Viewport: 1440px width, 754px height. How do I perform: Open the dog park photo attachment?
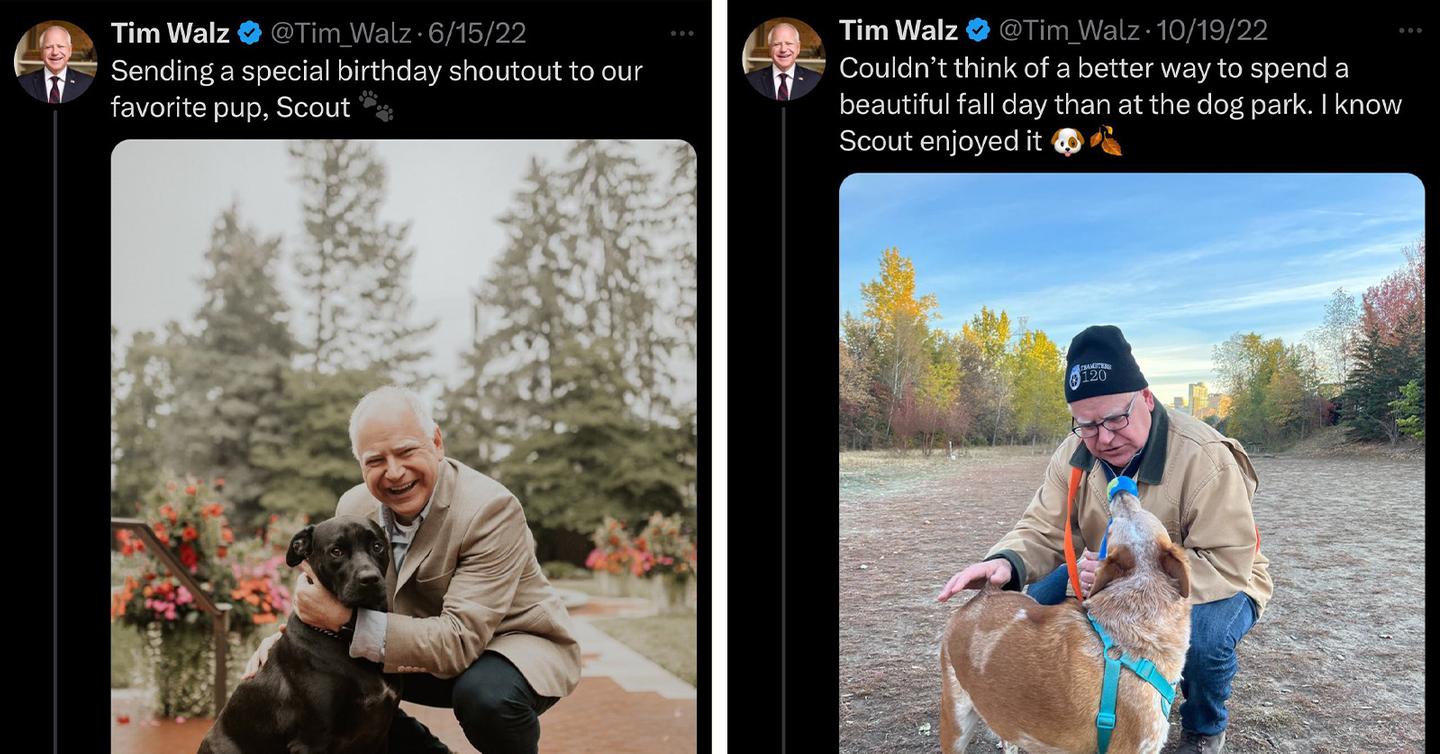(1130, 460)
